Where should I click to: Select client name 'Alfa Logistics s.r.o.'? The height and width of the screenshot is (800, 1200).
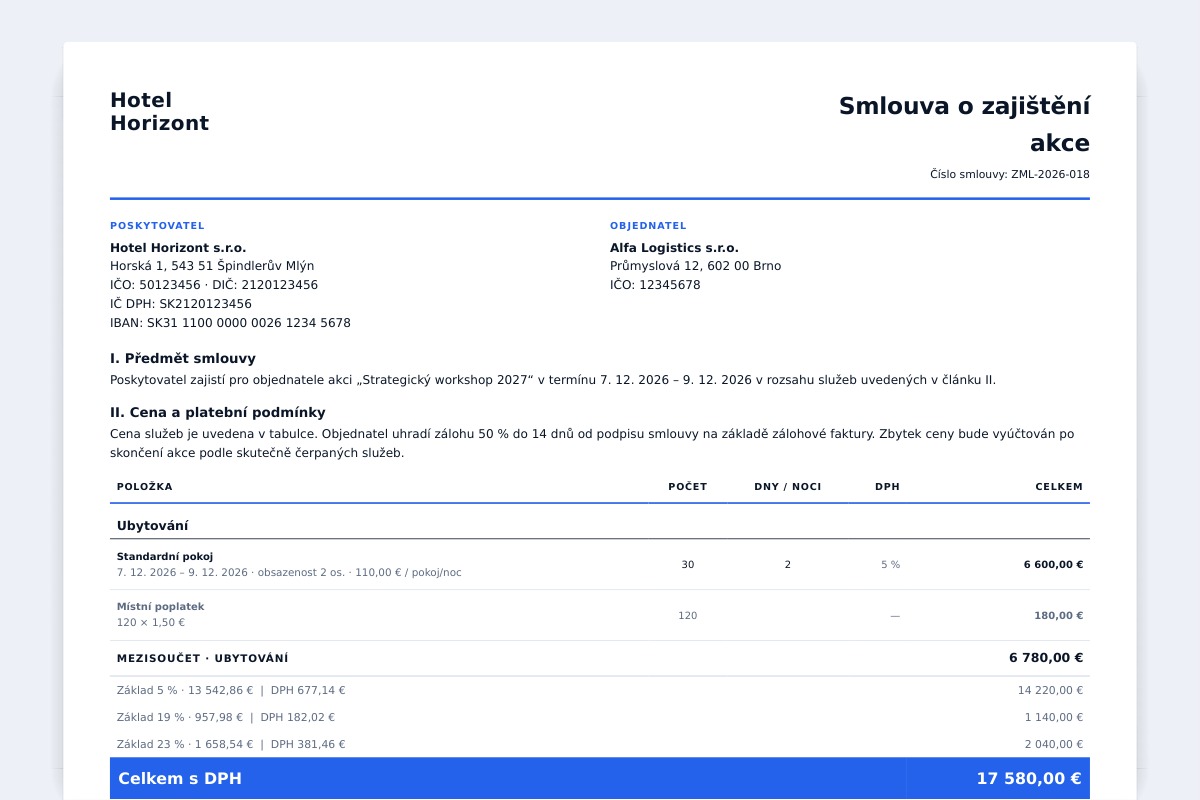click(674, 248)
